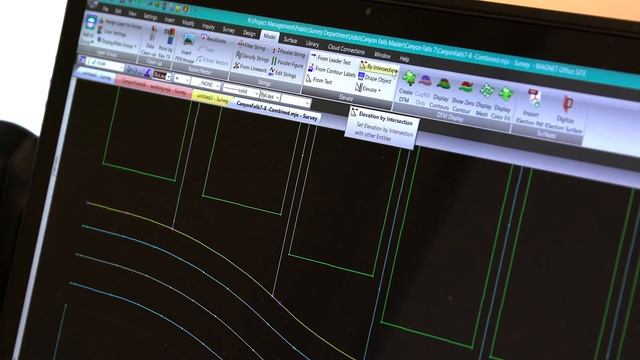Open the Library menu
640x360 pixels.
pyautogui.click(x=312, y=44)
